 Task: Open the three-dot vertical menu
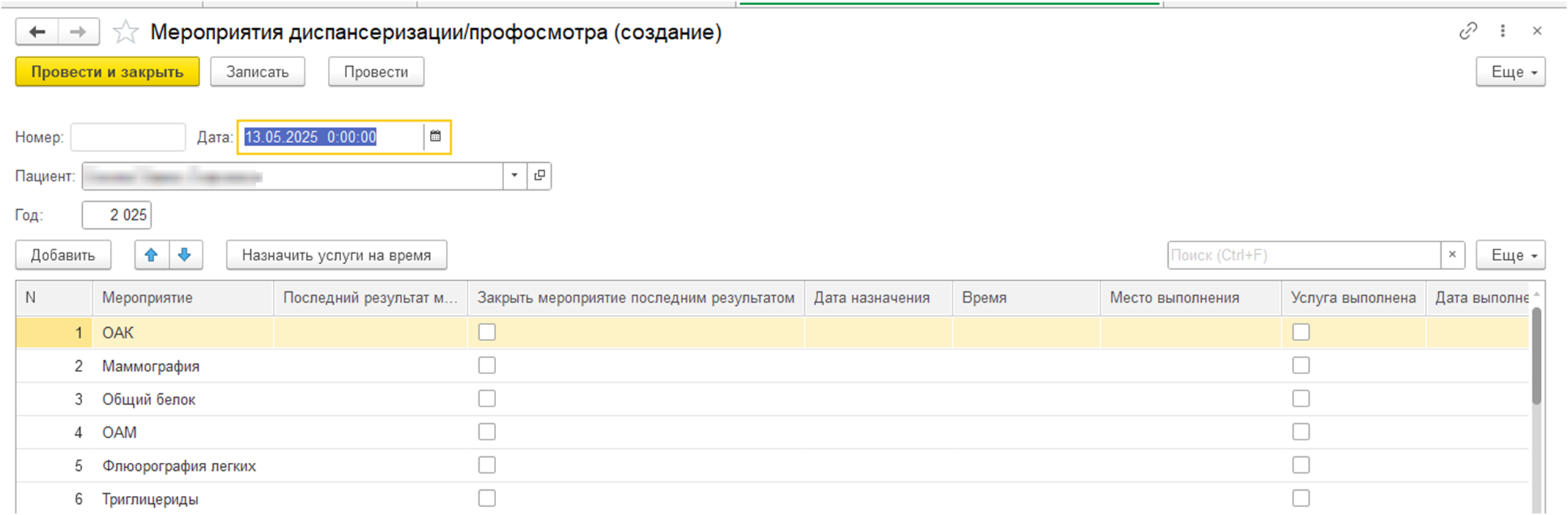[x=1503, y=31]
